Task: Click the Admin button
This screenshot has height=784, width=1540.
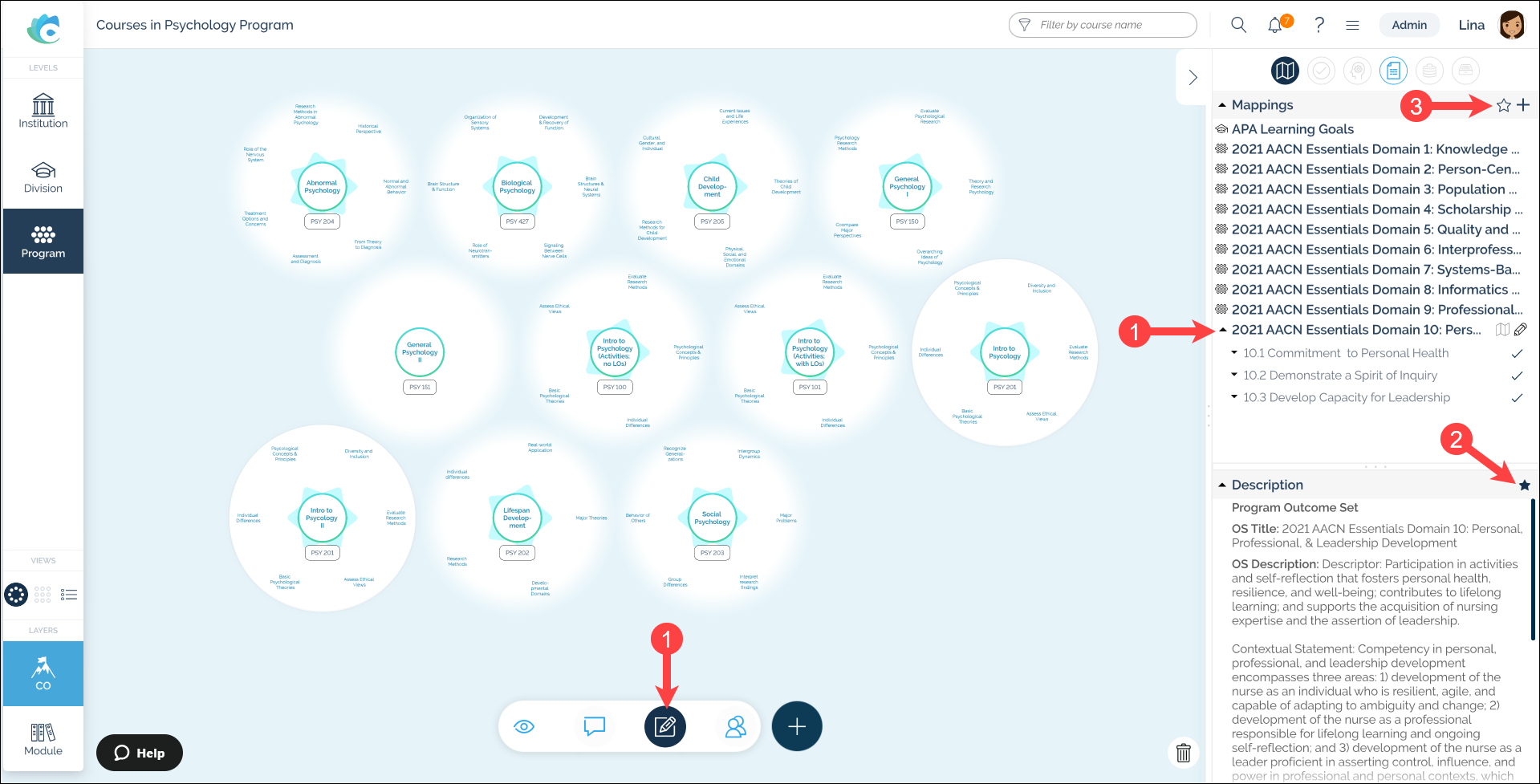Action: (x=1409, y=25)
